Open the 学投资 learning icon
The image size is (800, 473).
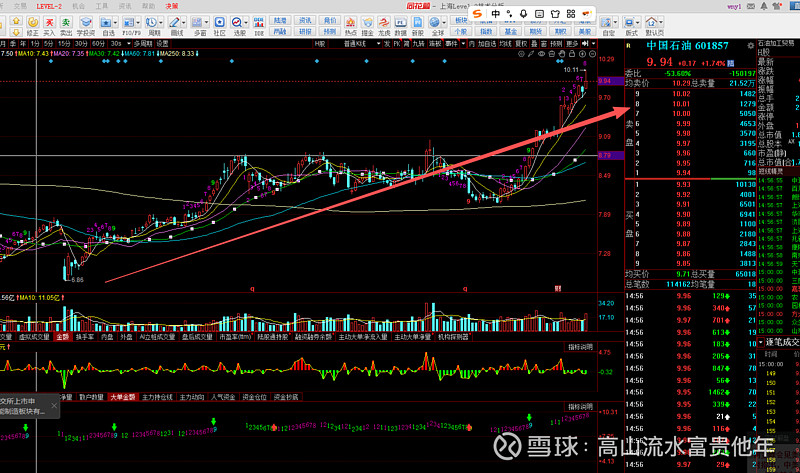point(86,22)
